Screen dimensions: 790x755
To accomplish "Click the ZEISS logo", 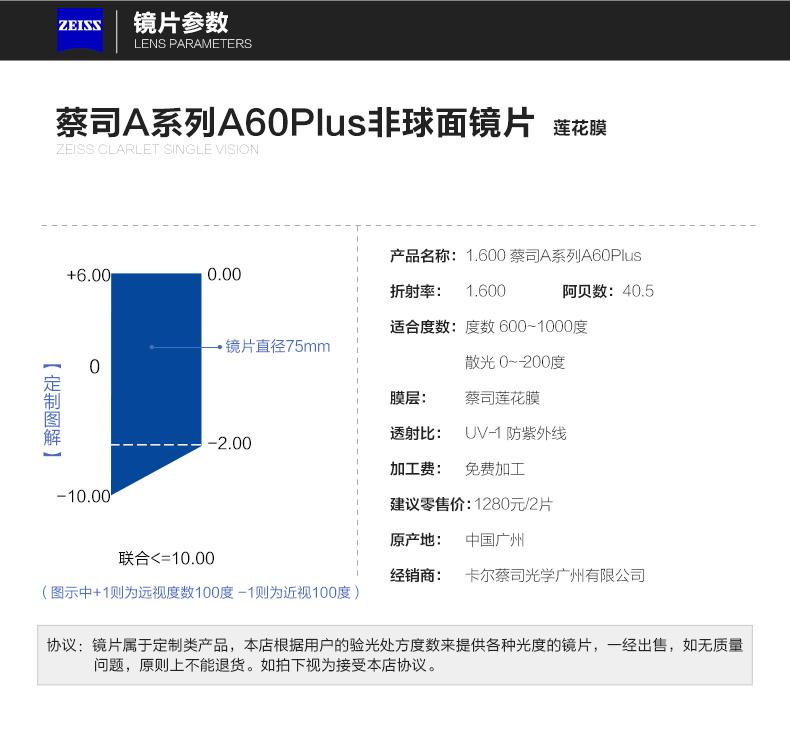I will 80,30.
